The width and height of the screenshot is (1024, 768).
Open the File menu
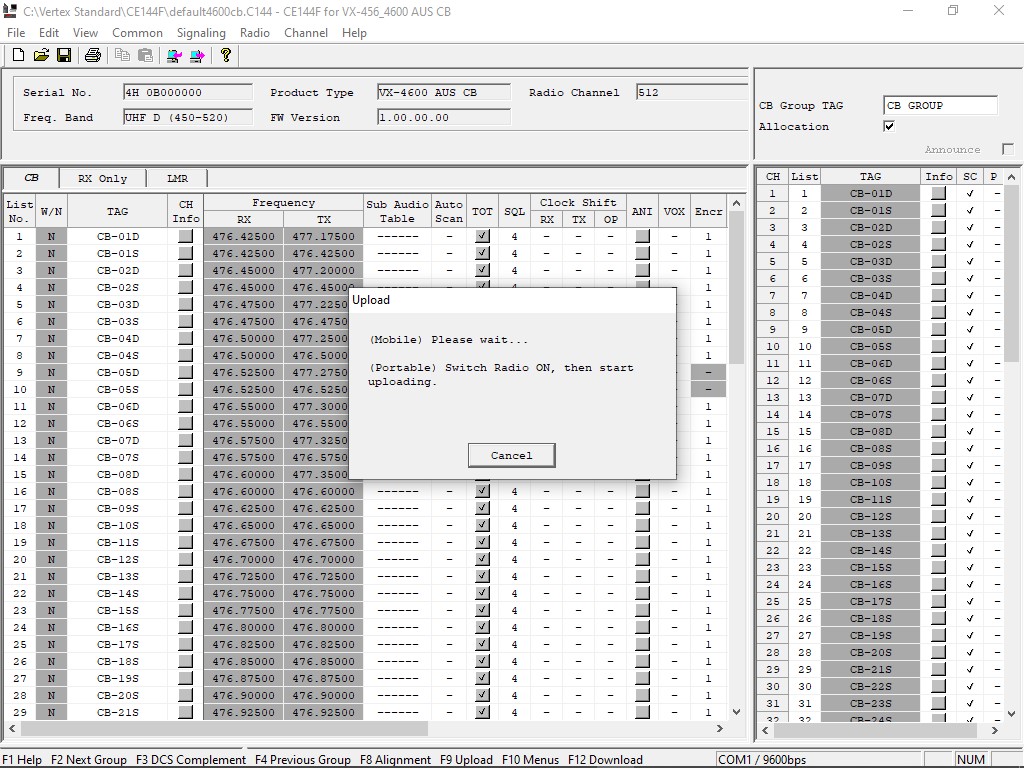click(x=16, y=33)
